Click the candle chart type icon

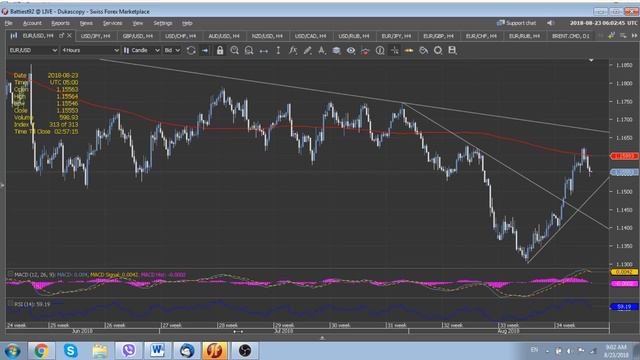[x=127, y=50]
